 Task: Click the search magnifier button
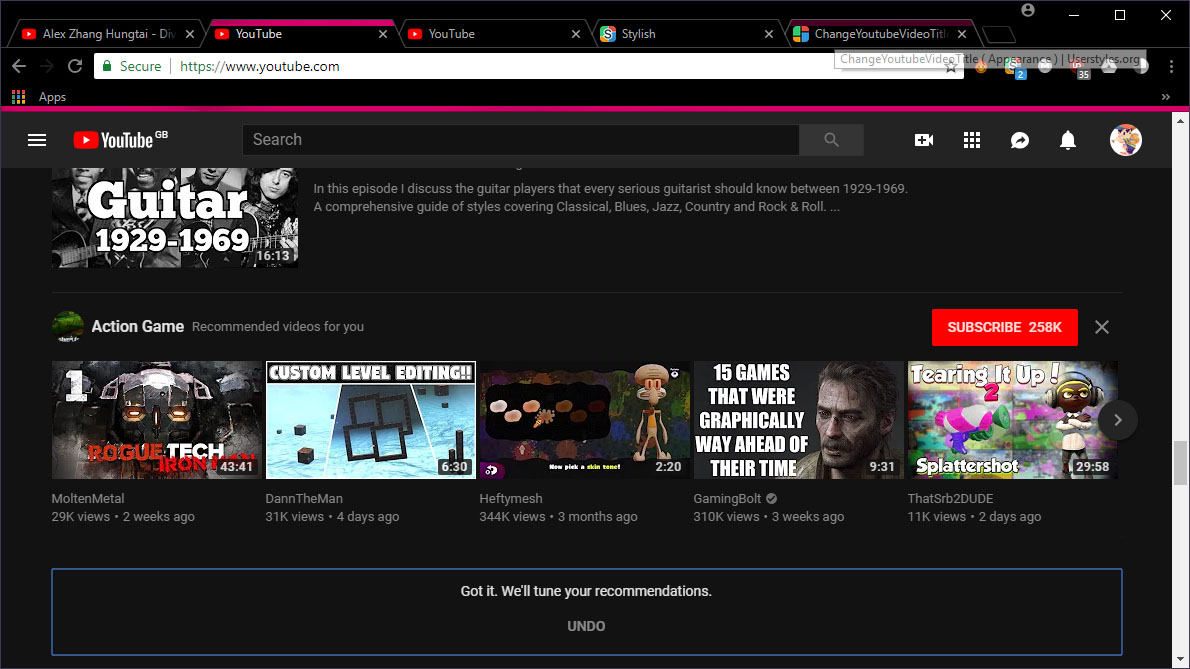pos(831,140)
